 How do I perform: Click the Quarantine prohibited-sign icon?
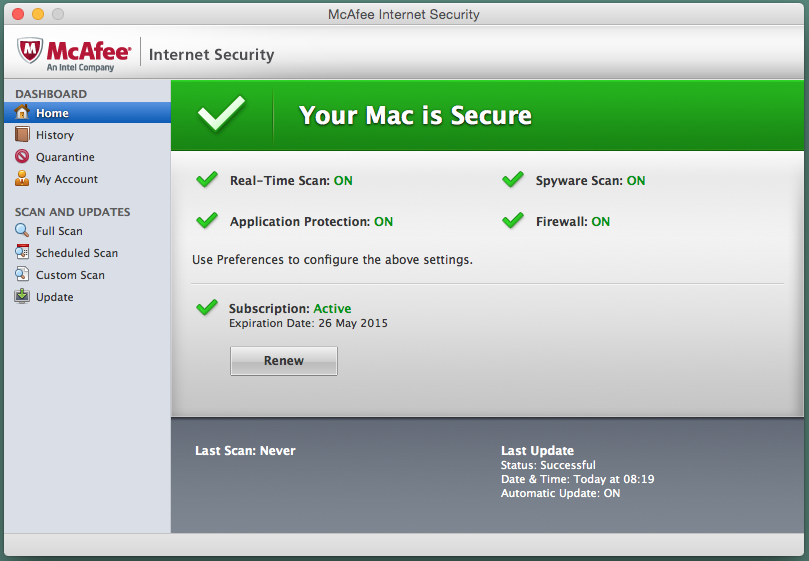pos(22,157)
